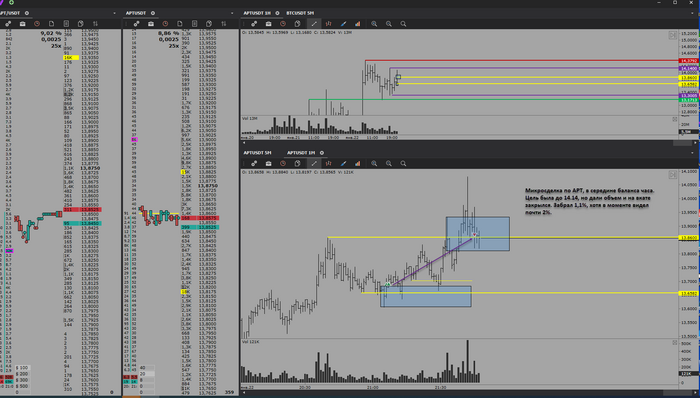Open dropdown arrow of APTUSDT order book panel
Viewport: 700px width, 398px height.
coord(232,13)
